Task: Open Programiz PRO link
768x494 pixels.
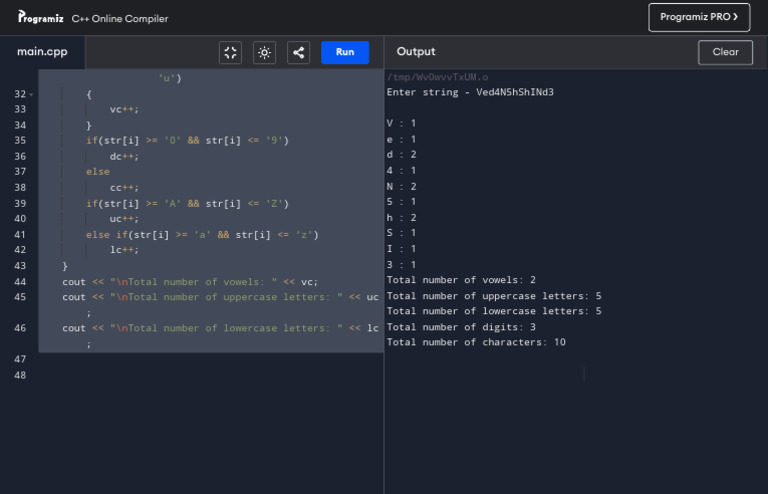Action: pyautogui.click(x=698, y=17)
